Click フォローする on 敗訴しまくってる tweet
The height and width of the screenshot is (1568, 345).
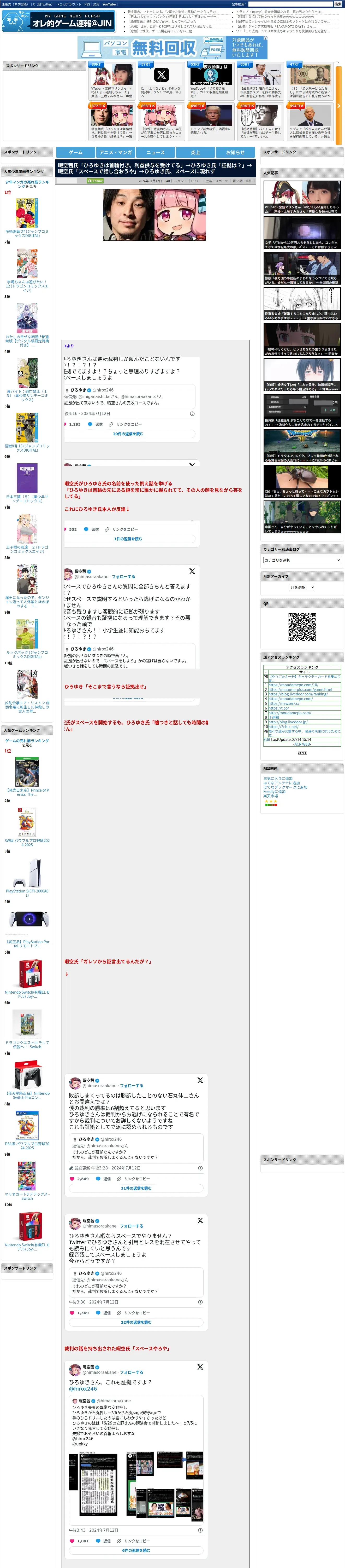[132, 1086]
